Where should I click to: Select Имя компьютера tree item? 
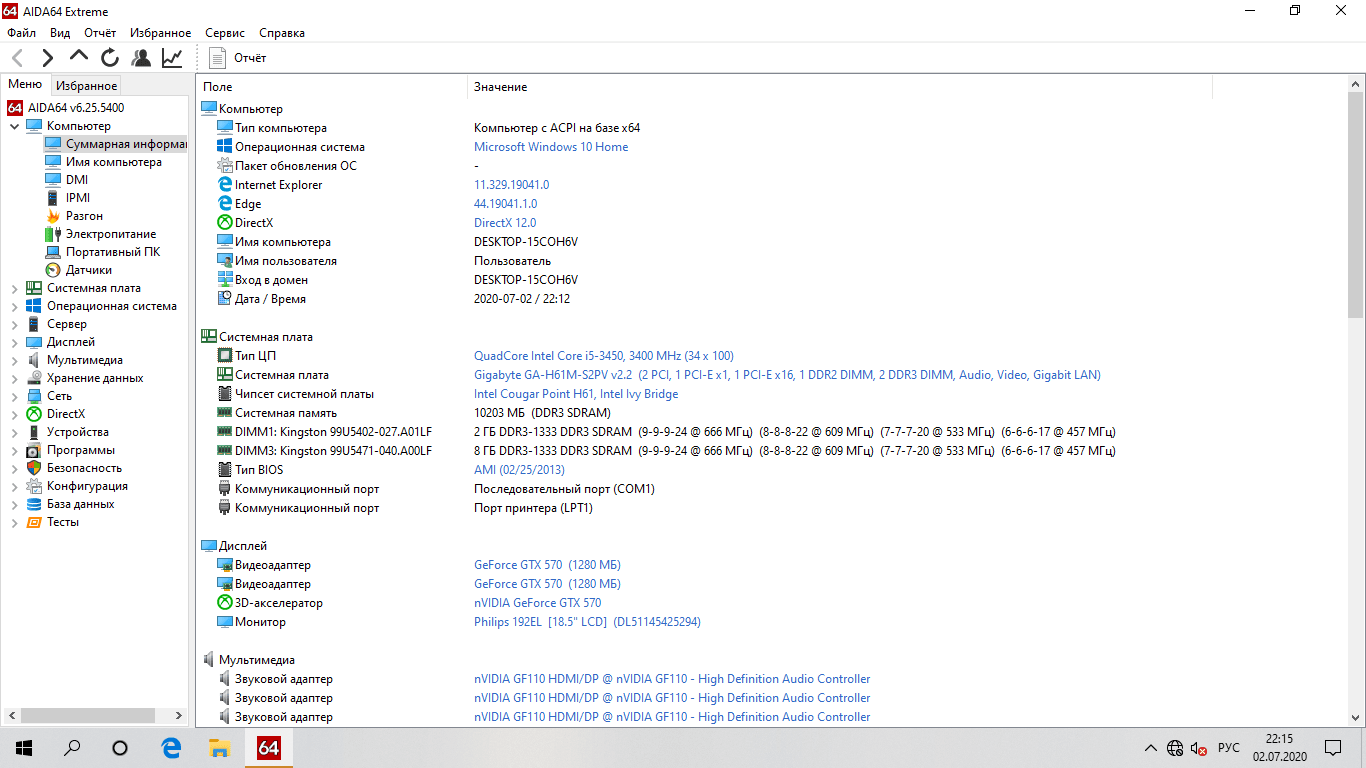114,162
